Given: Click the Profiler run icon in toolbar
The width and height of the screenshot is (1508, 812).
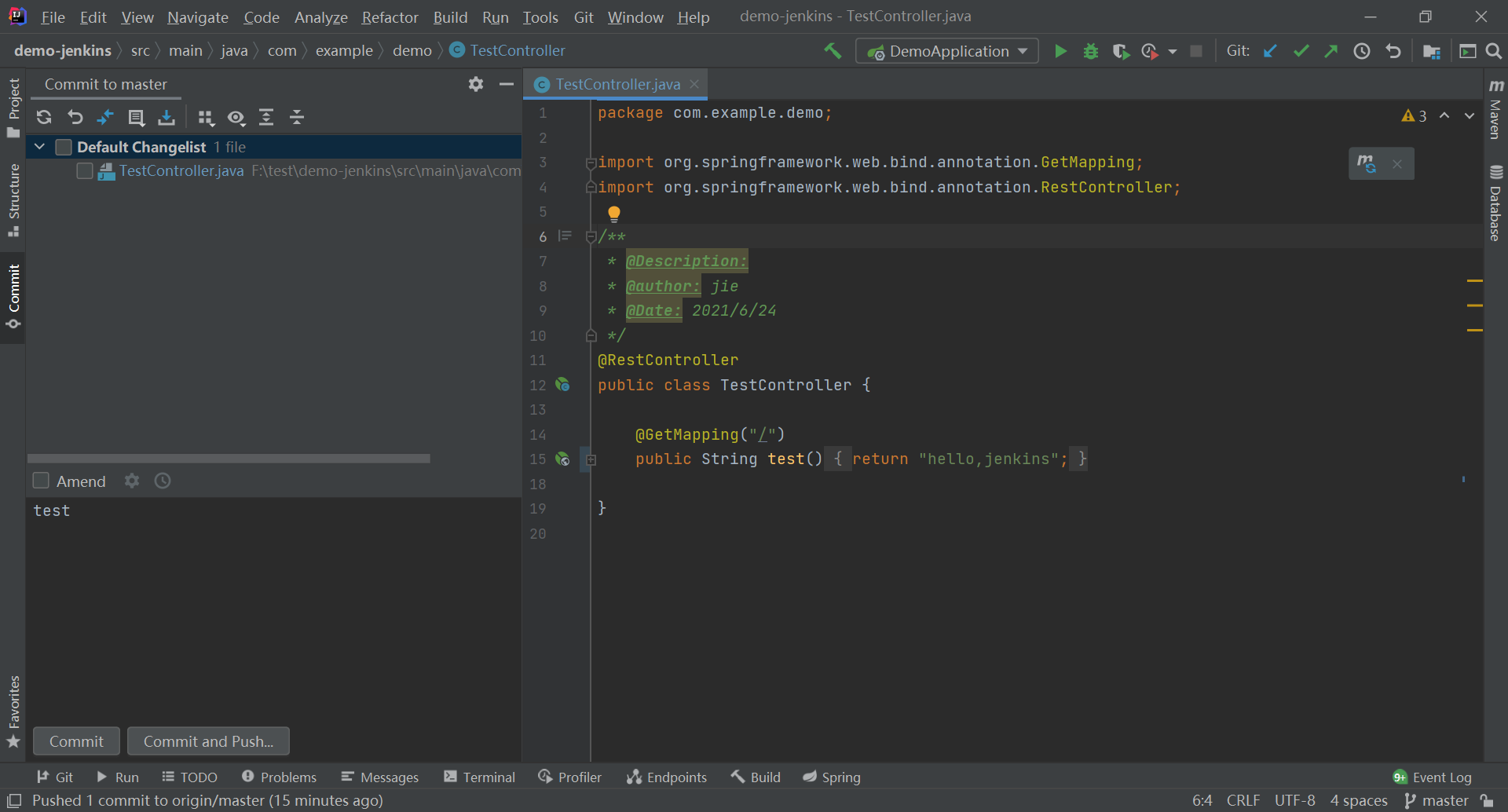Looking at the screenshot, I should (1150, 51).
